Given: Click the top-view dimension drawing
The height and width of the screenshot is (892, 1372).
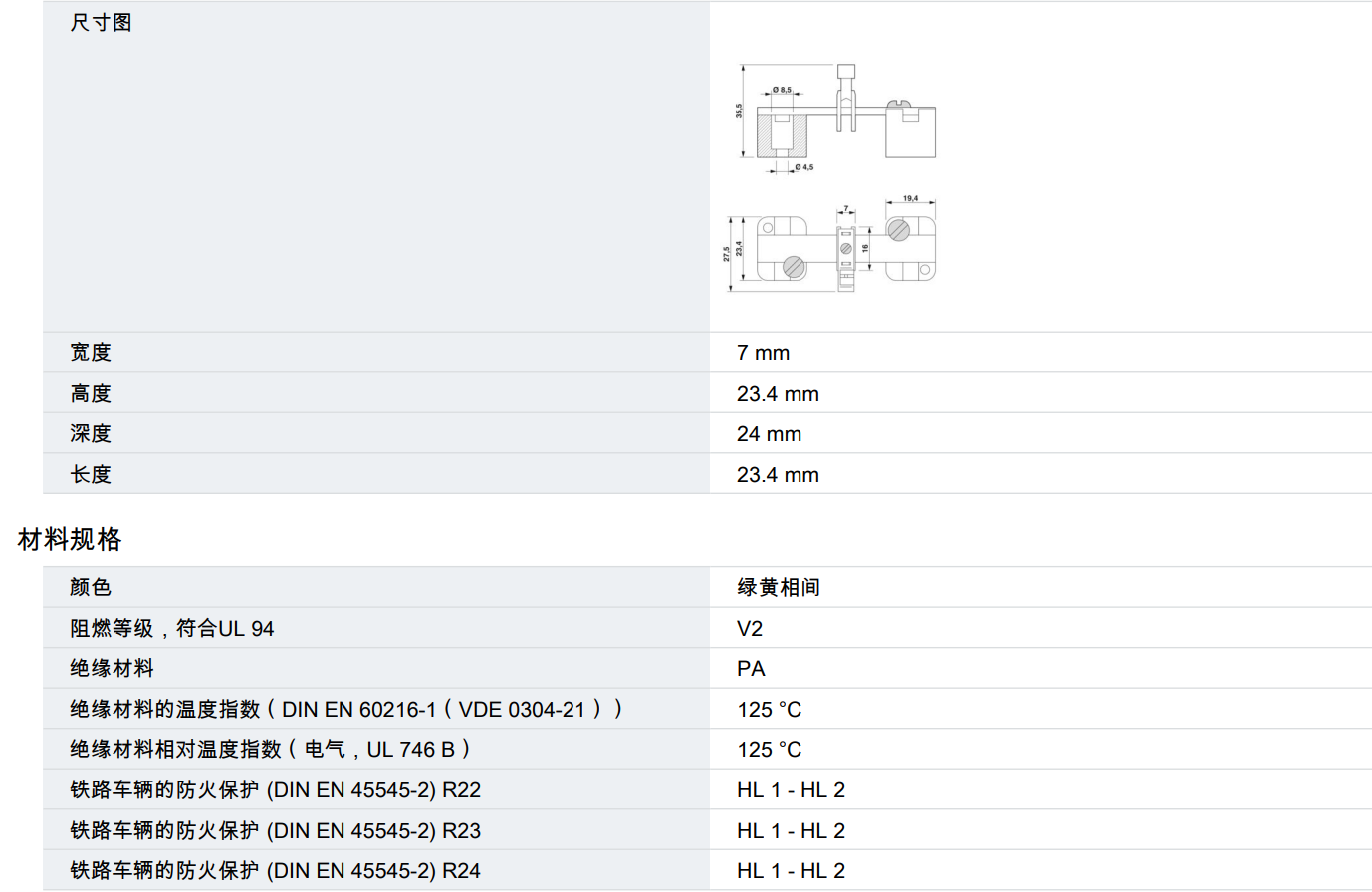Looking at the screenshot, I should pyautogui.click(x=832, y=245).
